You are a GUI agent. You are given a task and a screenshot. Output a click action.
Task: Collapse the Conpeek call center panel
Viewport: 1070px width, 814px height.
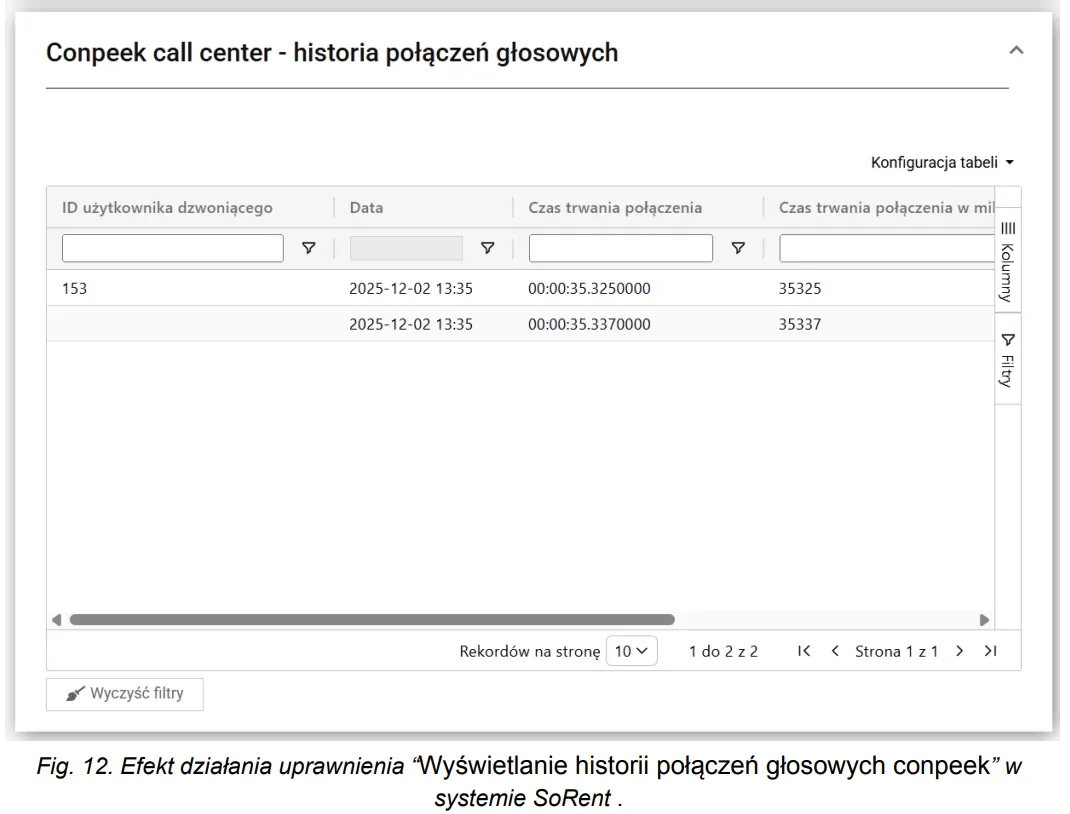pos(1016,50)
